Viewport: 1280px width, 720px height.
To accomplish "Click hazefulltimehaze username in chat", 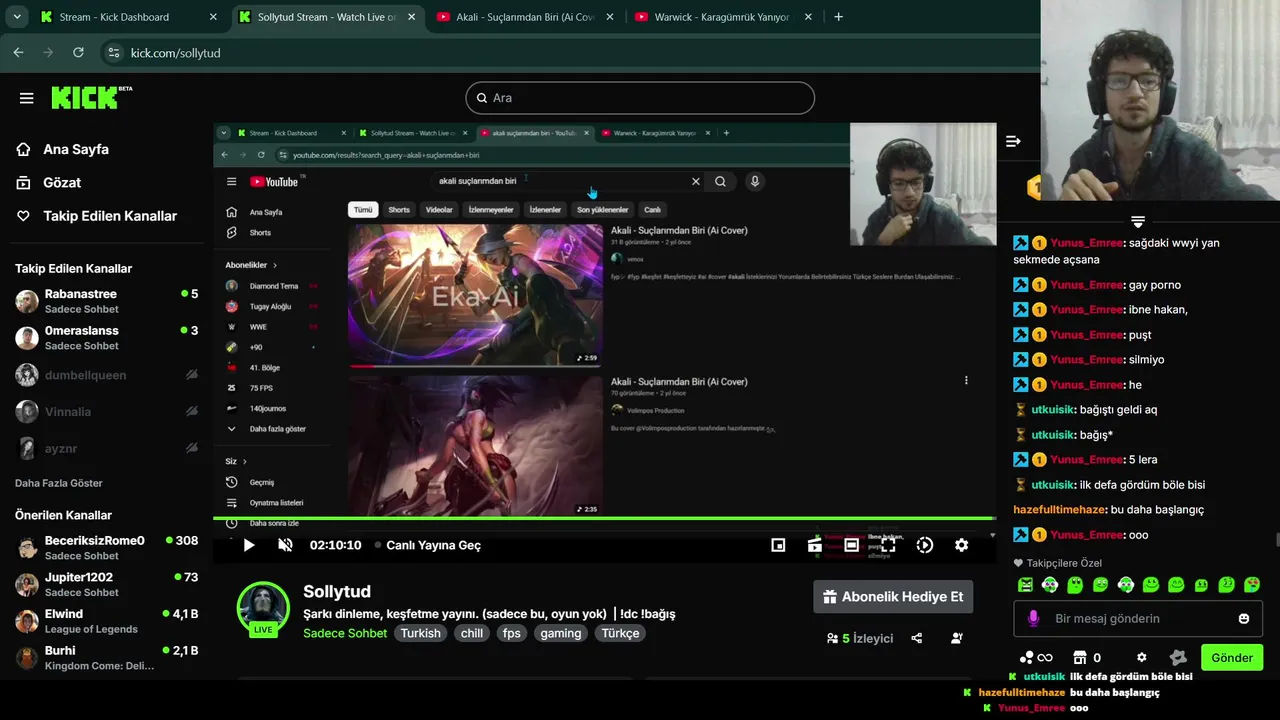I will (1058, 510).
